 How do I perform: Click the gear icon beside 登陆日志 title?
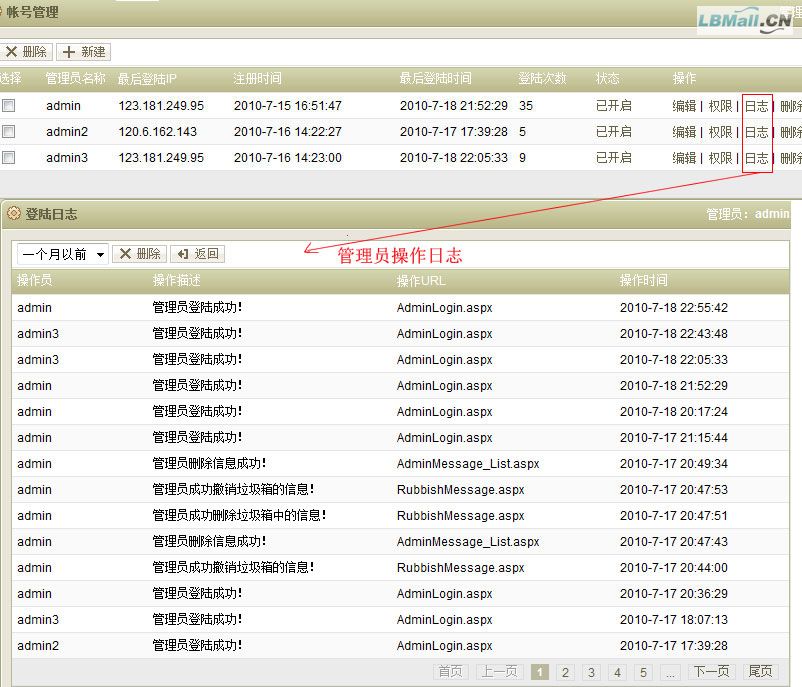(14, 213)
